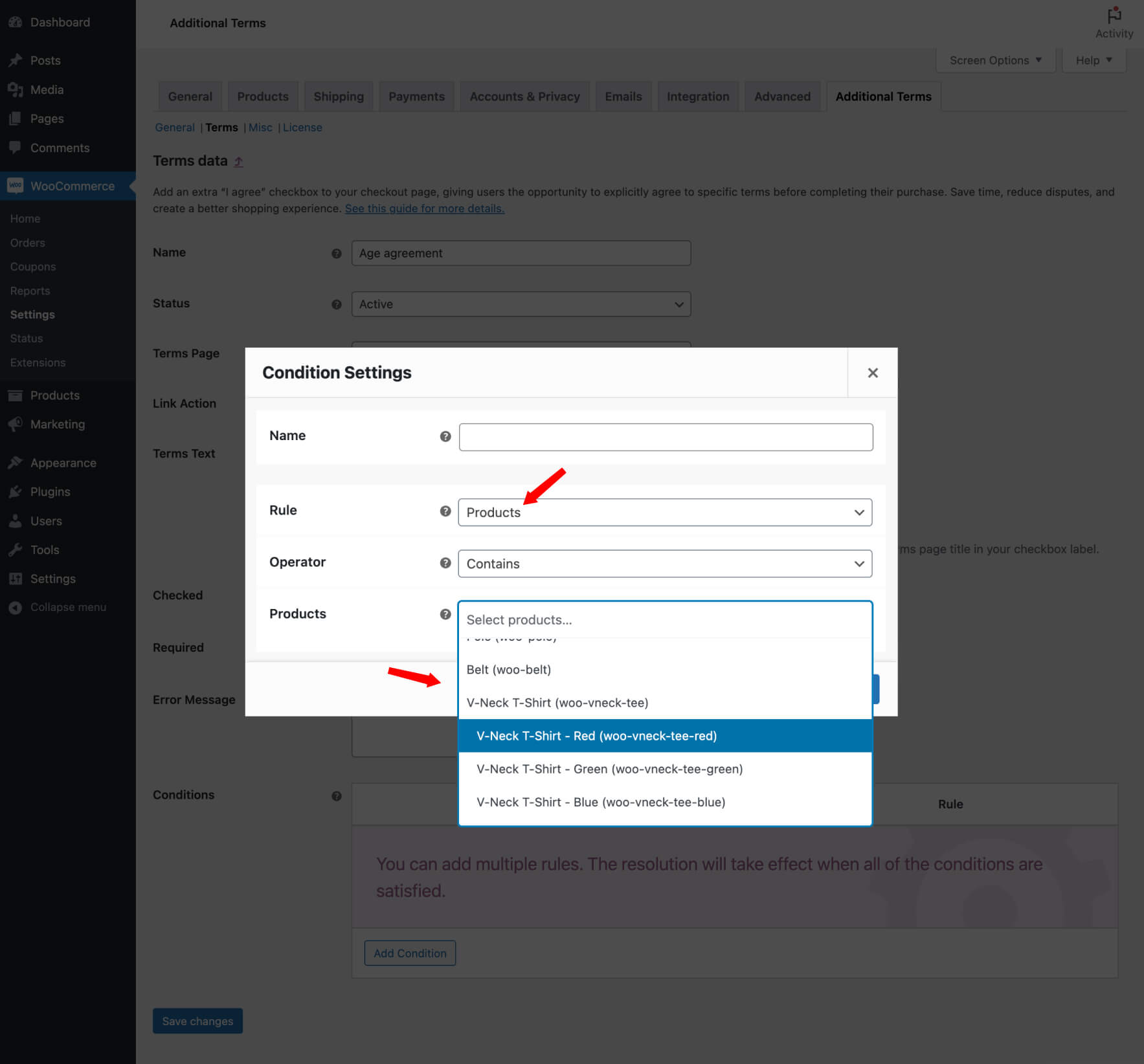Viewport: 1144px width, 1064px height.
Task: Open WooCommerce Status submenu item
Action: click(x=27, y=338)
